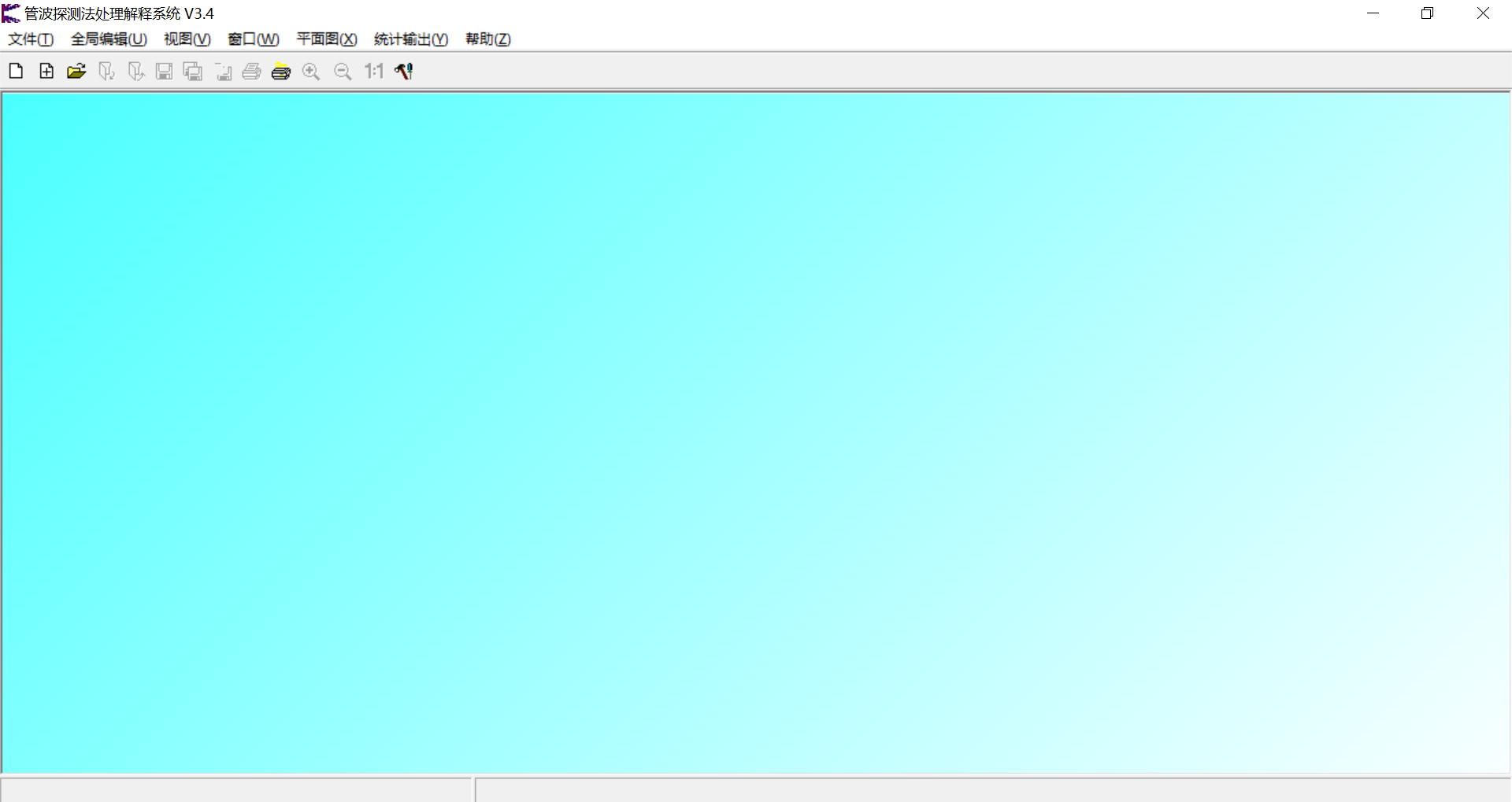Open a file with the folder icon
Viewport: 1512px width, 802px height.
click(x=76, y=72)
